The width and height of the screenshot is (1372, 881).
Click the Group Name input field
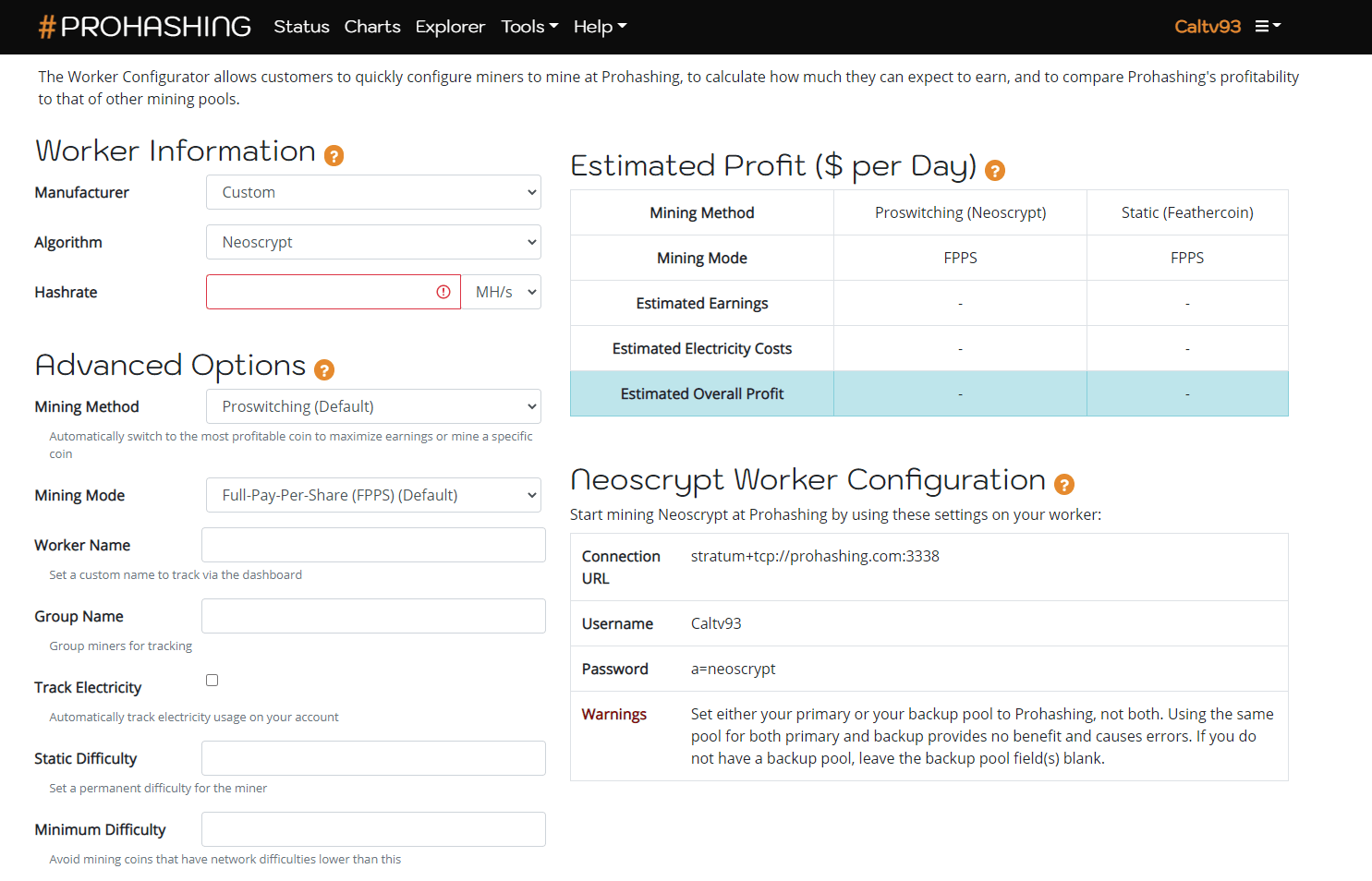click(373, 616)
